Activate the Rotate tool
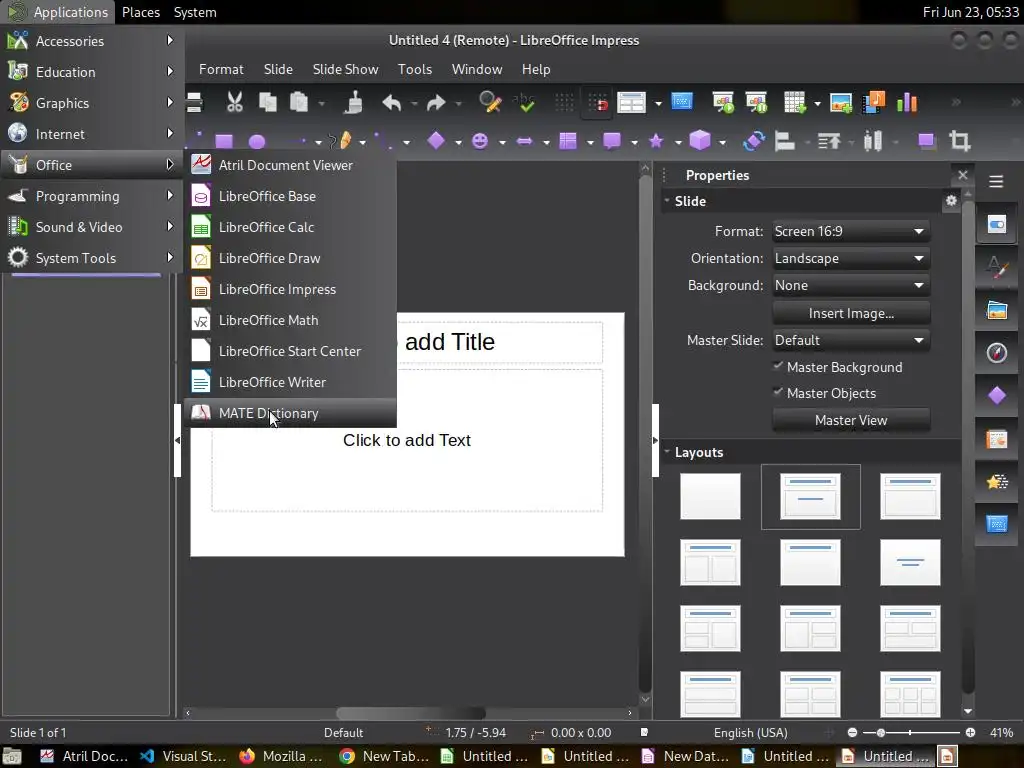This screenshot has width=1024, height=768. [754, 140]
